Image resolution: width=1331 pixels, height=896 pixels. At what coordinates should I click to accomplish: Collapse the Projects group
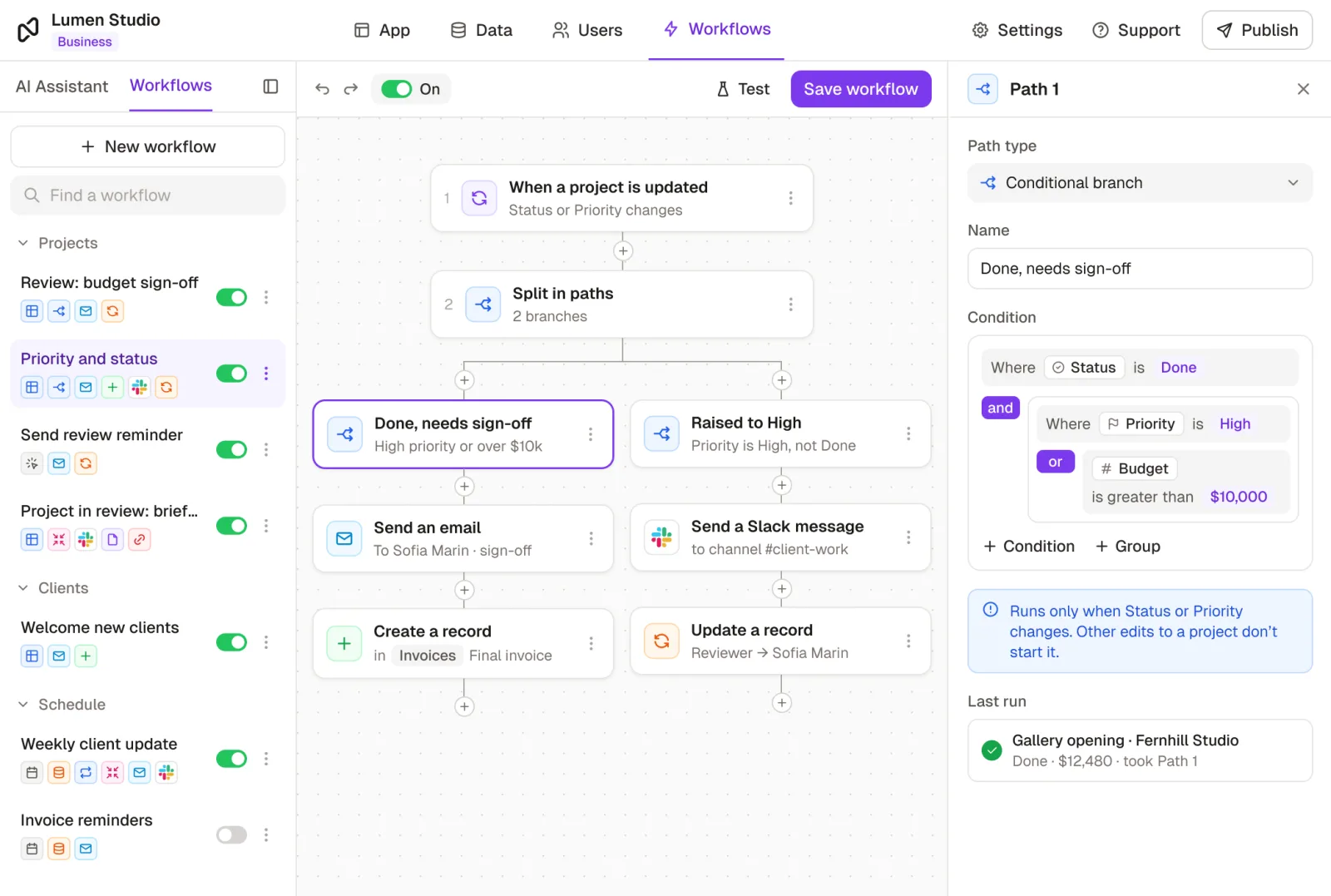tap(23, 243)
